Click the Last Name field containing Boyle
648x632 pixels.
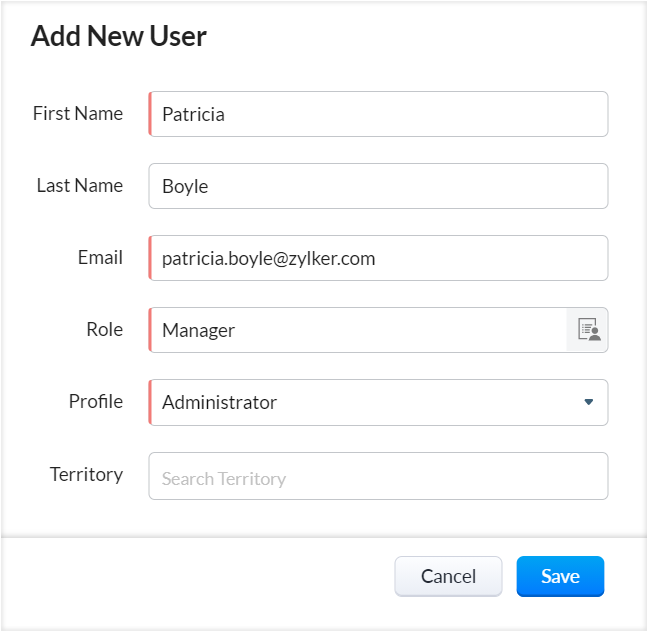[378, 186]
